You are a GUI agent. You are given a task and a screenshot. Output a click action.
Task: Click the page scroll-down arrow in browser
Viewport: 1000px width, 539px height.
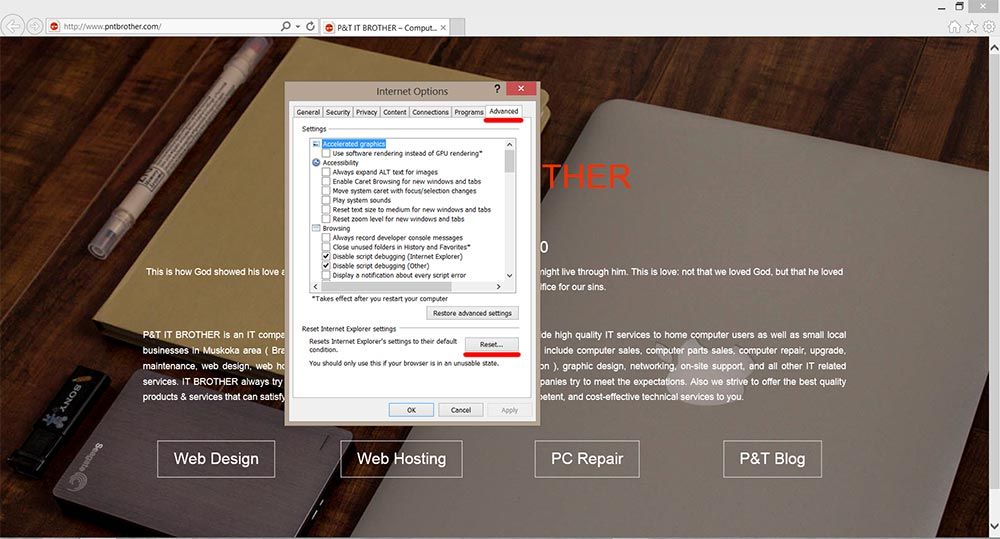tap(994, 526)
